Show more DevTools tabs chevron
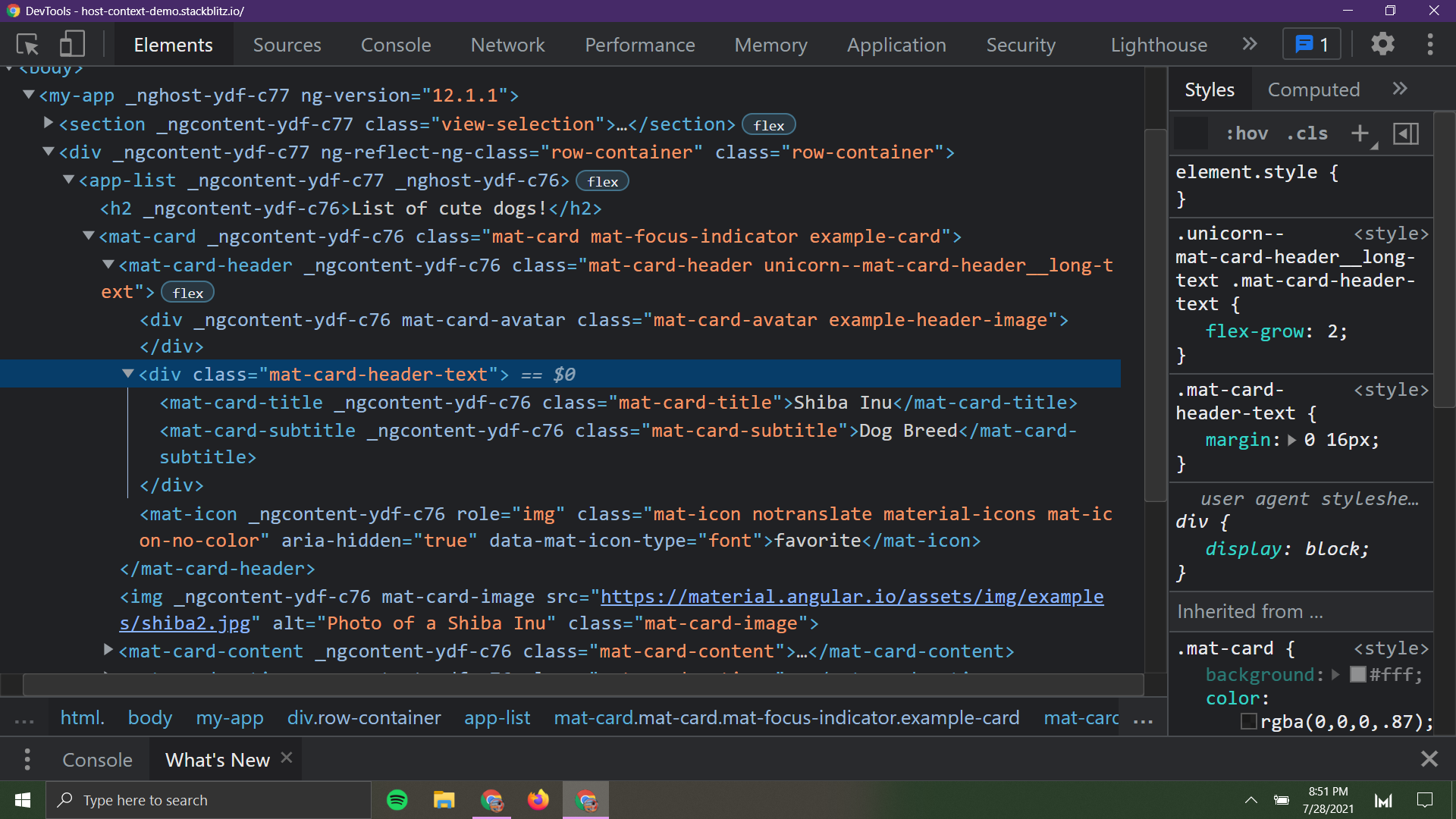Image resolution: width=1456 pixels, height=819 pixels. click(1250, 45)
